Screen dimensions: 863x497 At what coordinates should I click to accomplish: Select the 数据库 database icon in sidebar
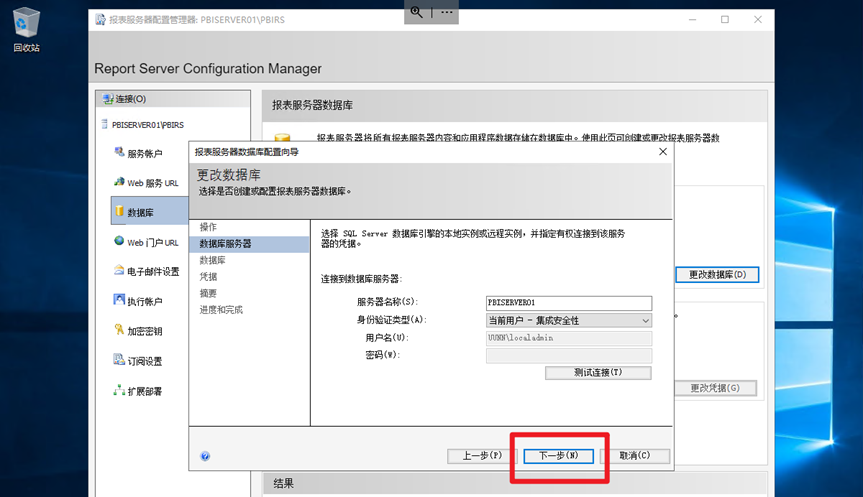[120, 212]
